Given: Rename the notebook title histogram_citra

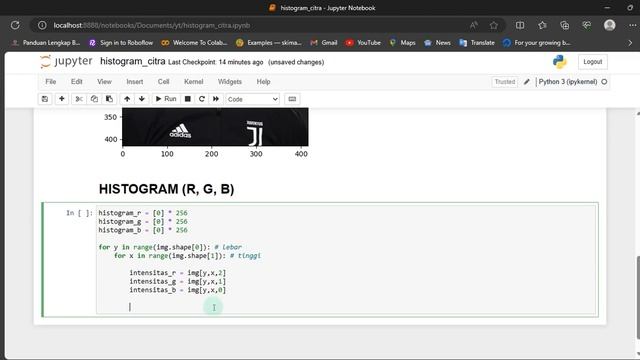Looking at the screenshot, I should (x=133, y=62).
